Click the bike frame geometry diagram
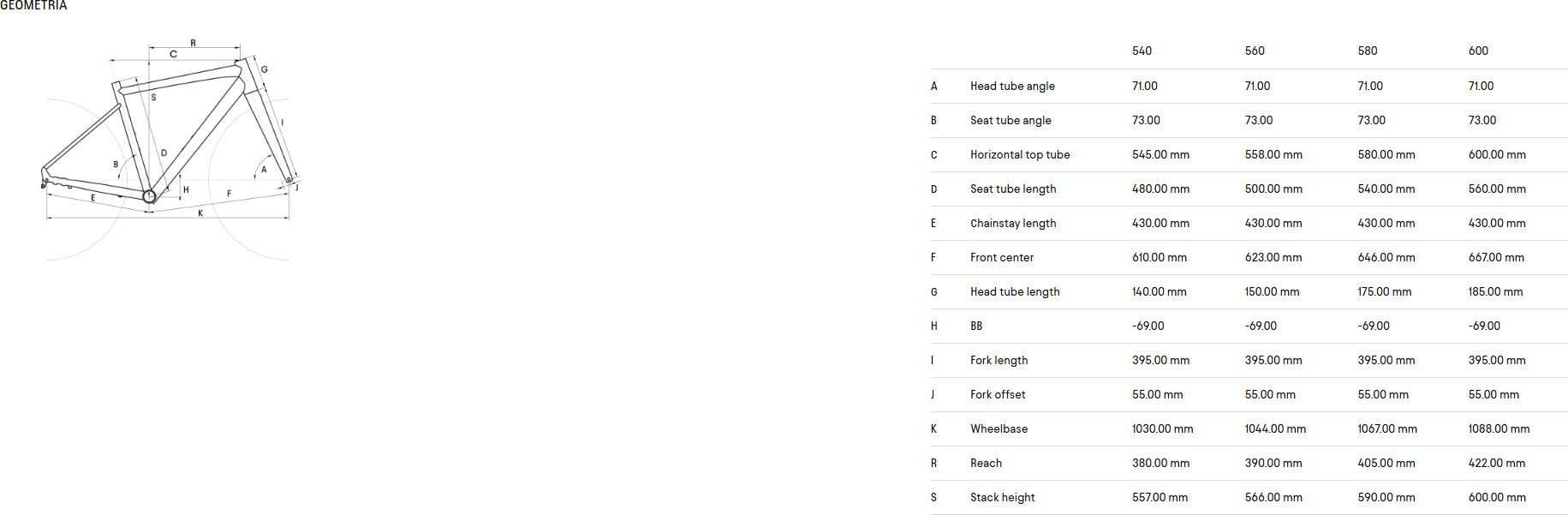This screenshot has height=515, width=1568. pos(171,149)
